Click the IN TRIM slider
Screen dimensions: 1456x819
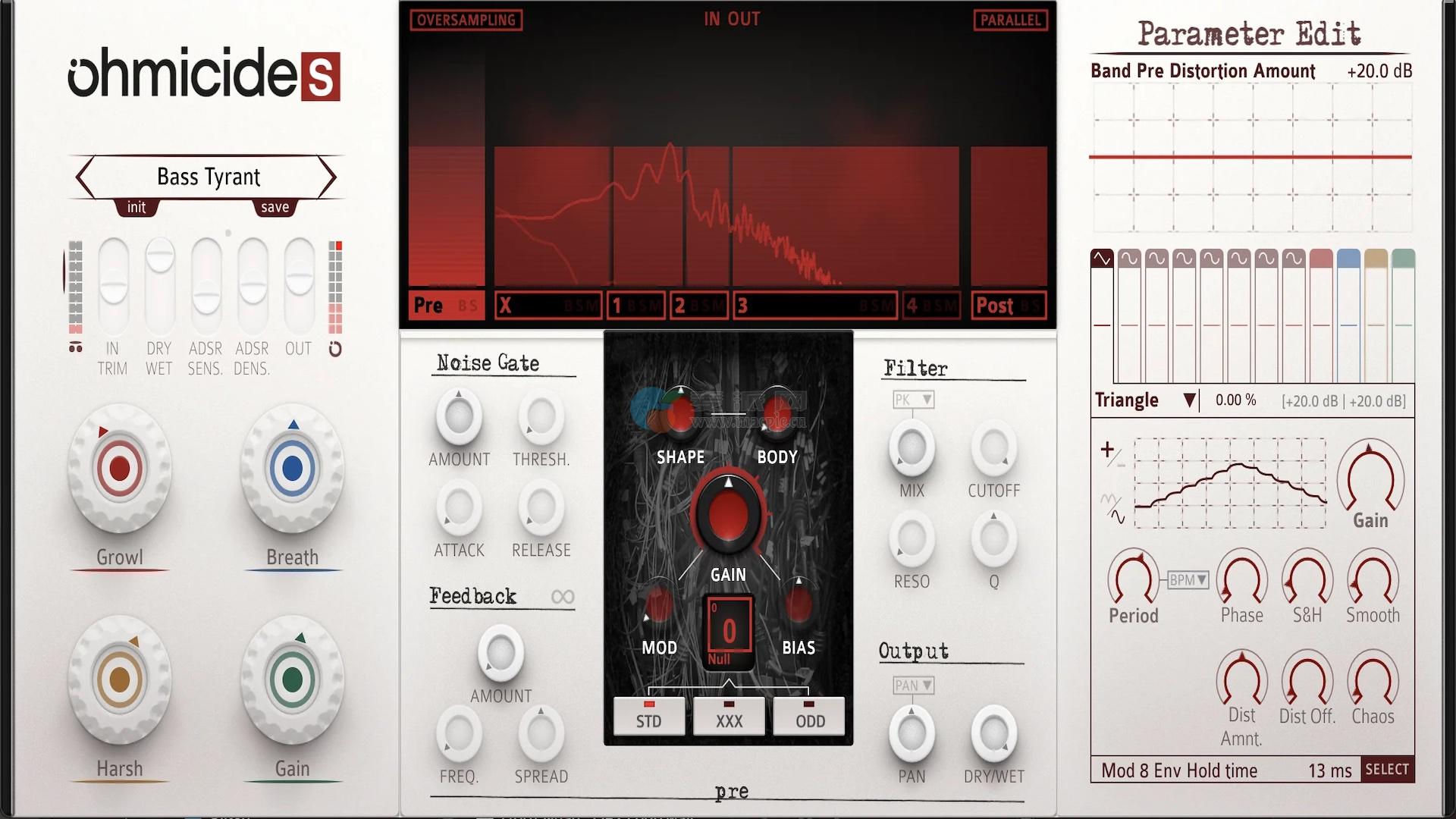point(114,287)
